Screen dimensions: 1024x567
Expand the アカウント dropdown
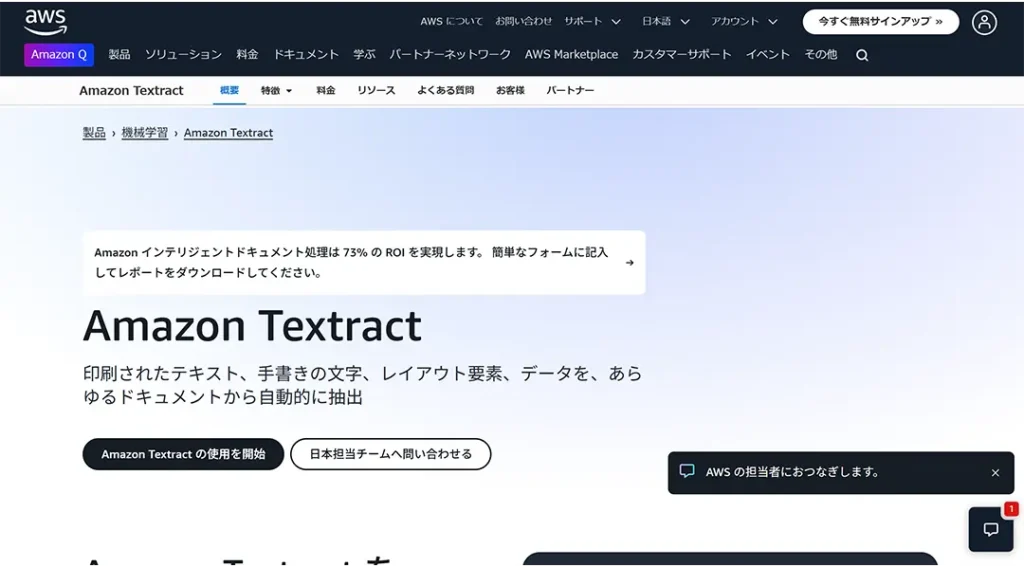[x=744, y=22]
